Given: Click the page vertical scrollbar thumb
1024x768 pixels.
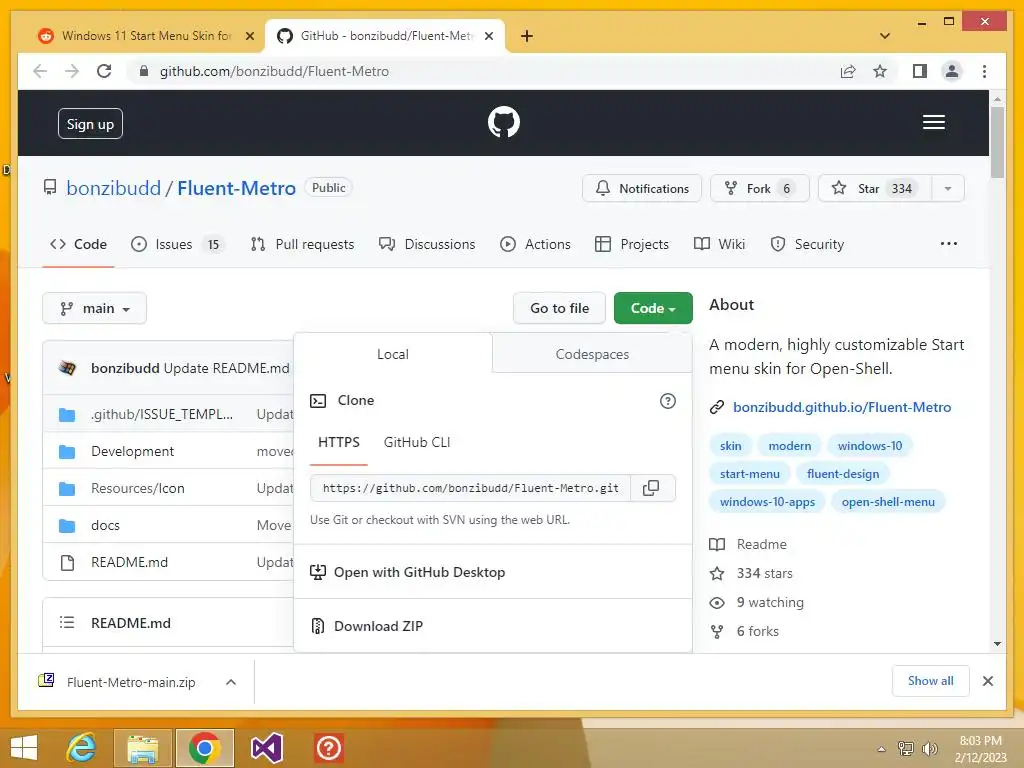Looking at the screenshot, I should (x=997, y=142).
